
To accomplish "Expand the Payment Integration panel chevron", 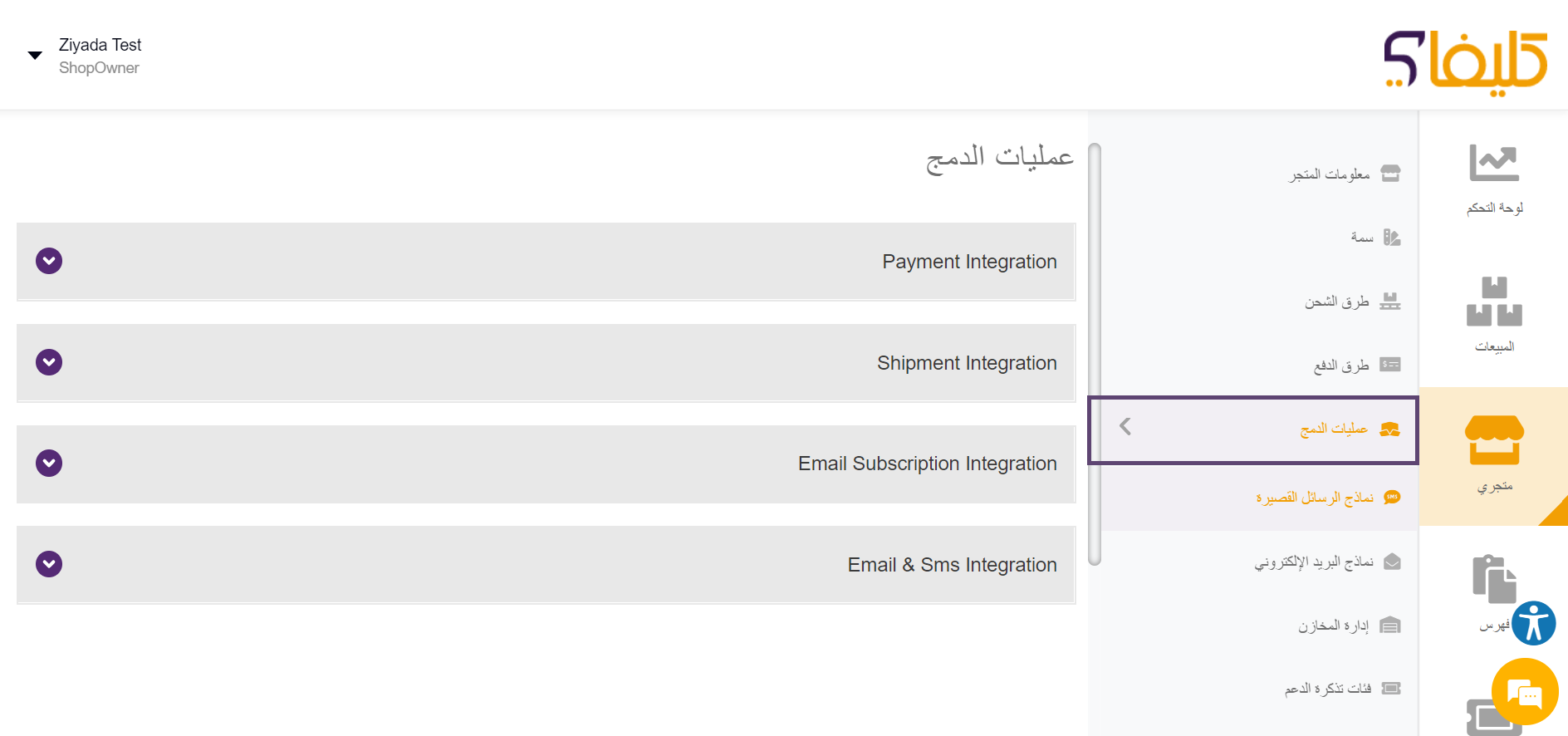I will (x=49, y=261).
